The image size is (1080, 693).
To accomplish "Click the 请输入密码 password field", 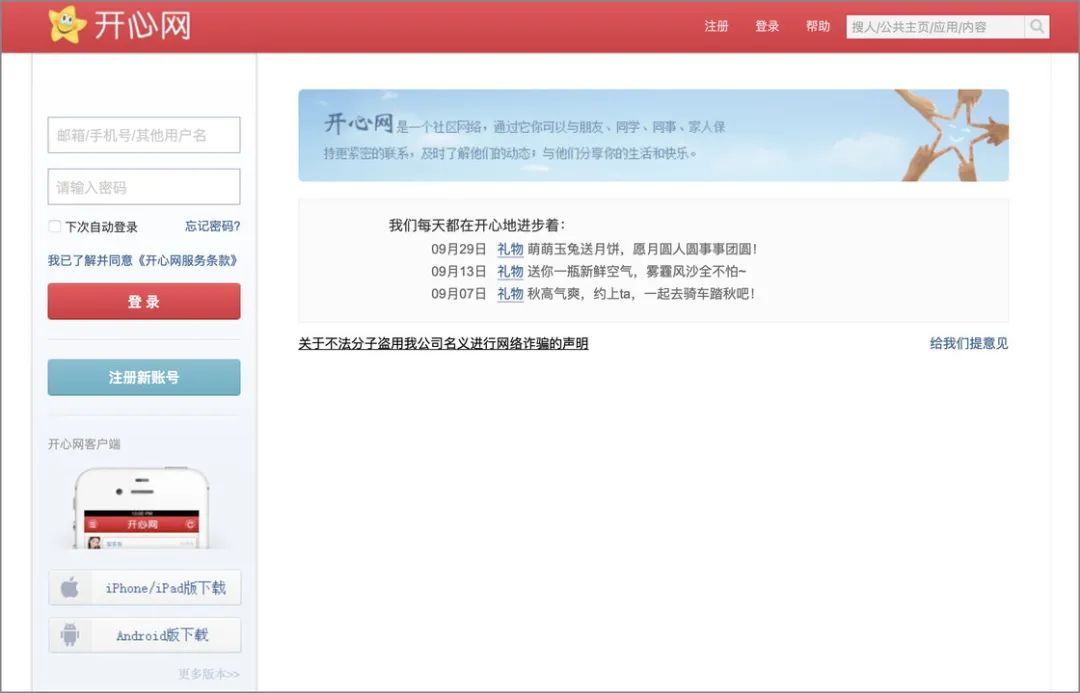I will click(x=144, y=187).
